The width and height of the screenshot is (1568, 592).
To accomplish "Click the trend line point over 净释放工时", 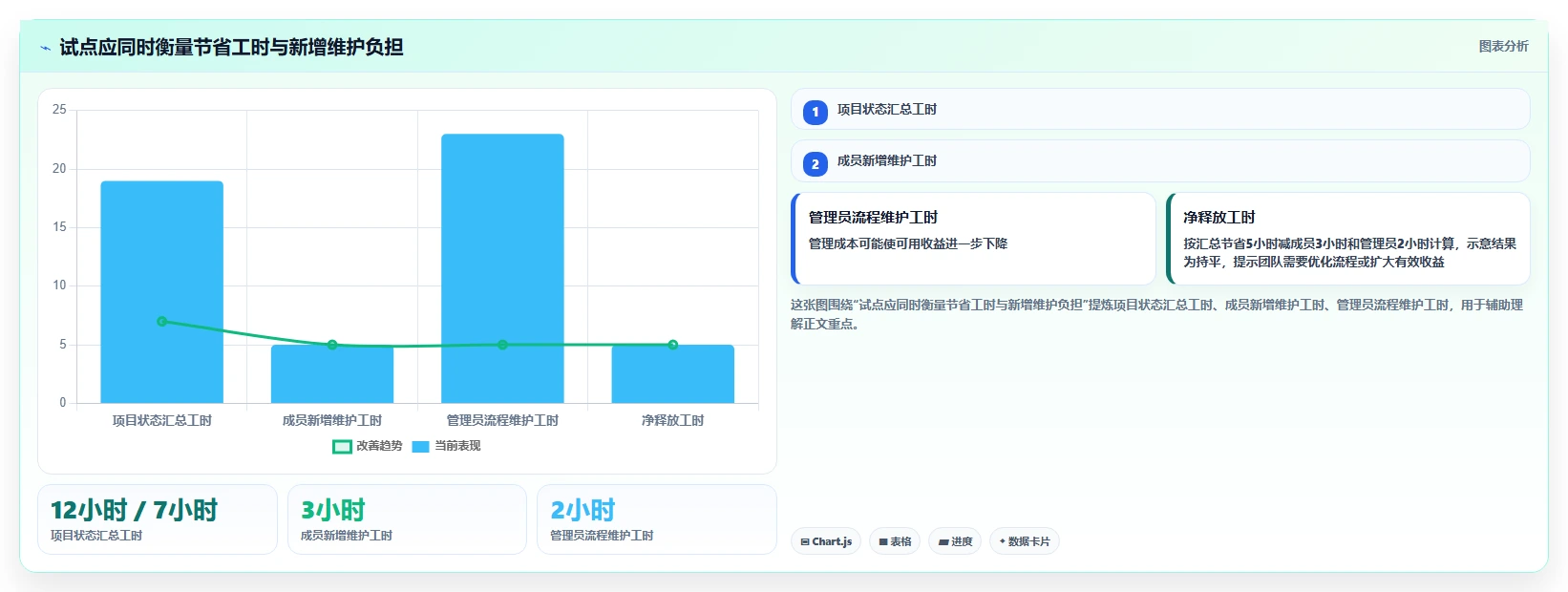I will click(x=673, y=345).
